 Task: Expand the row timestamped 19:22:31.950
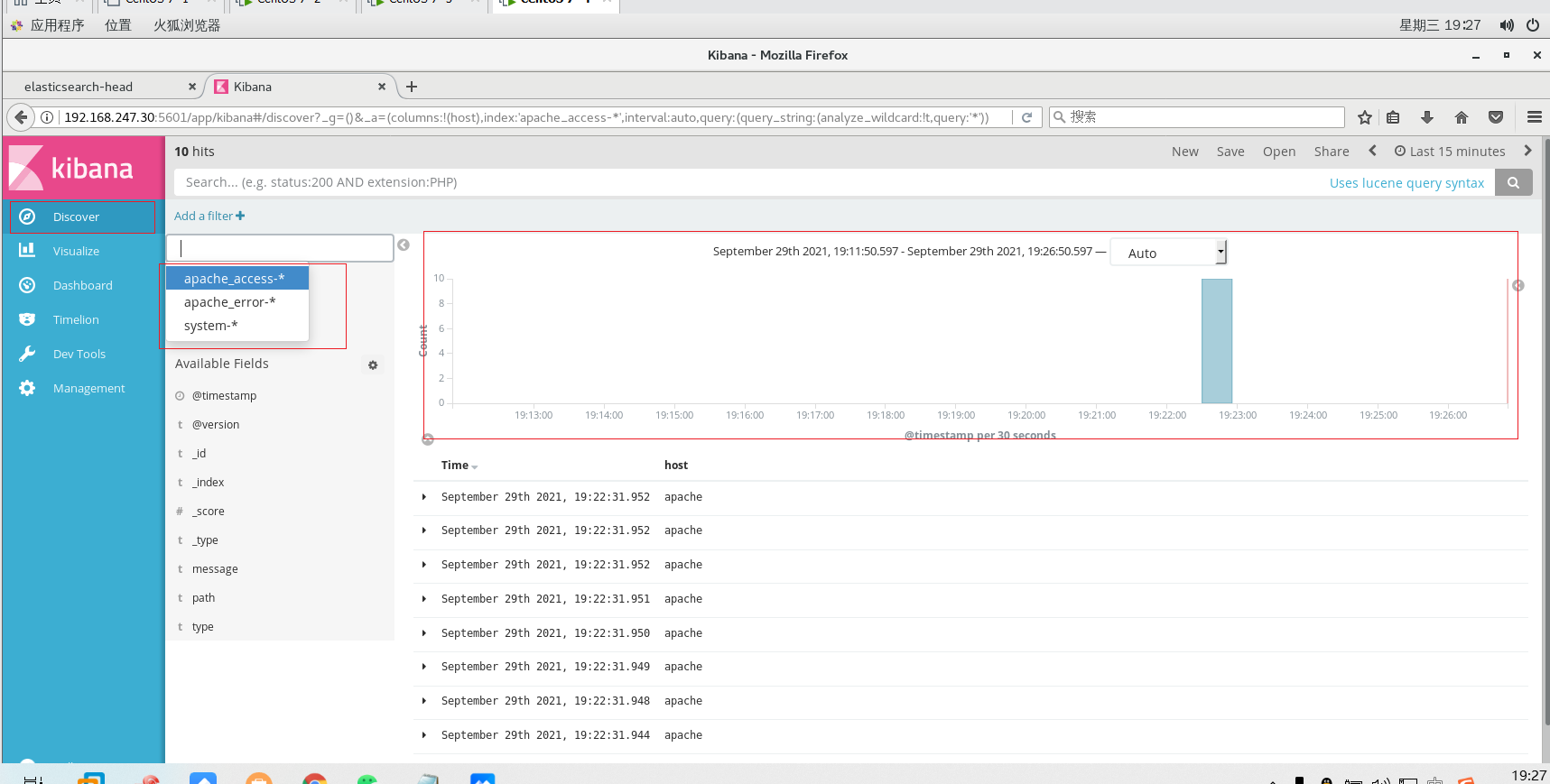click(424, 633)
